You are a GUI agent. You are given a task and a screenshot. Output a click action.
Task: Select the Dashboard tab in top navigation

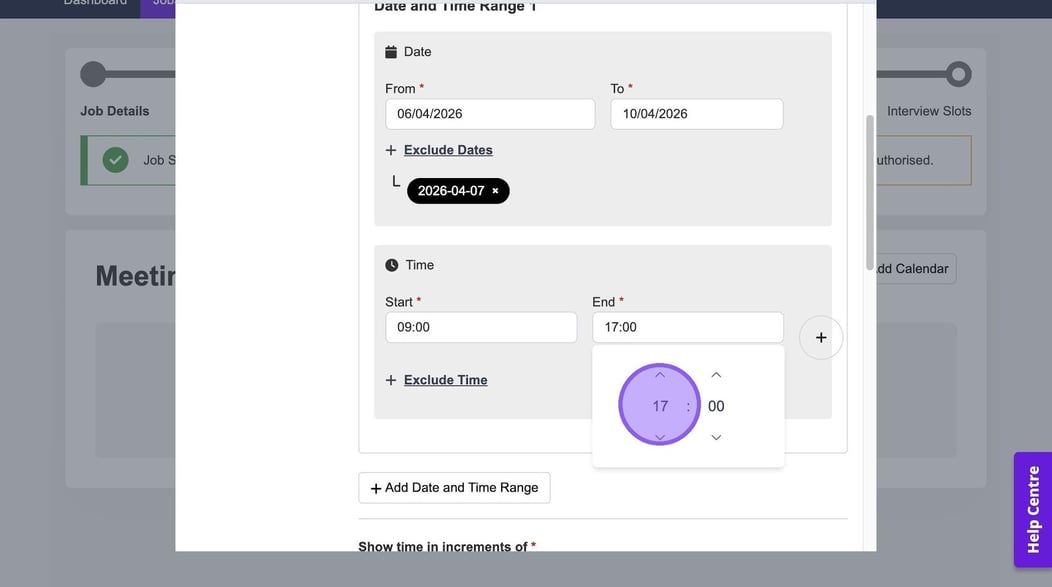tap(95, 3)
